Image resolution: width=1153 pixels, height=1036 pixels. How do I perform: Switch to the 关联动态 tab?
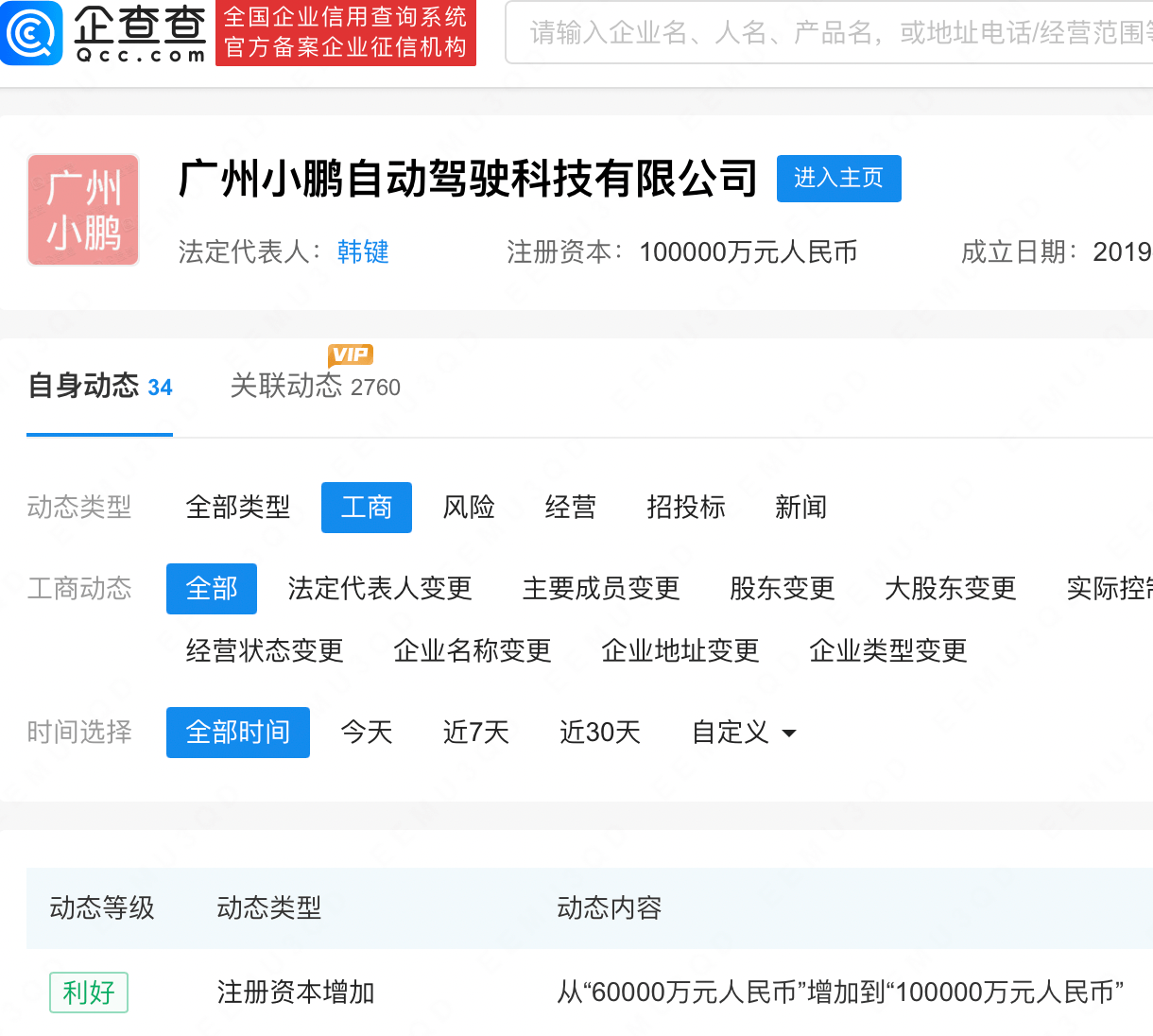coord(315,387)
